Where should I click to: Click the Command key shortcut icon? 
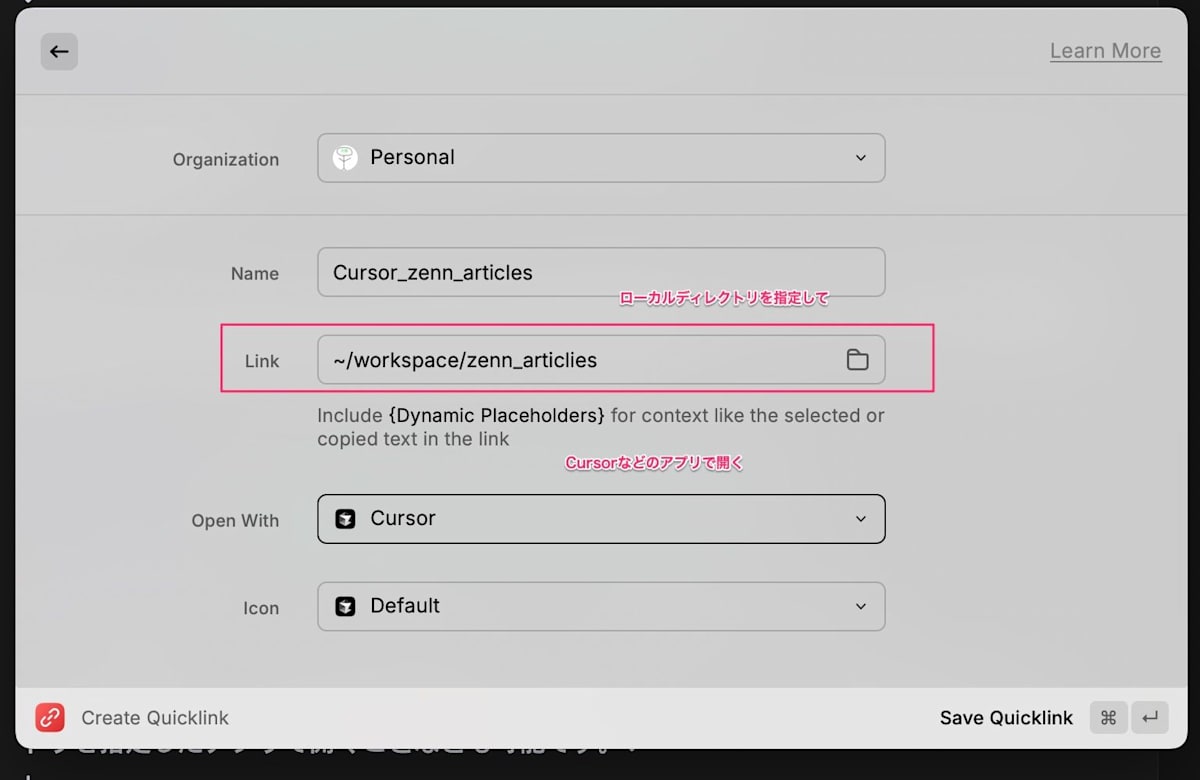[x=1108, y=717]
